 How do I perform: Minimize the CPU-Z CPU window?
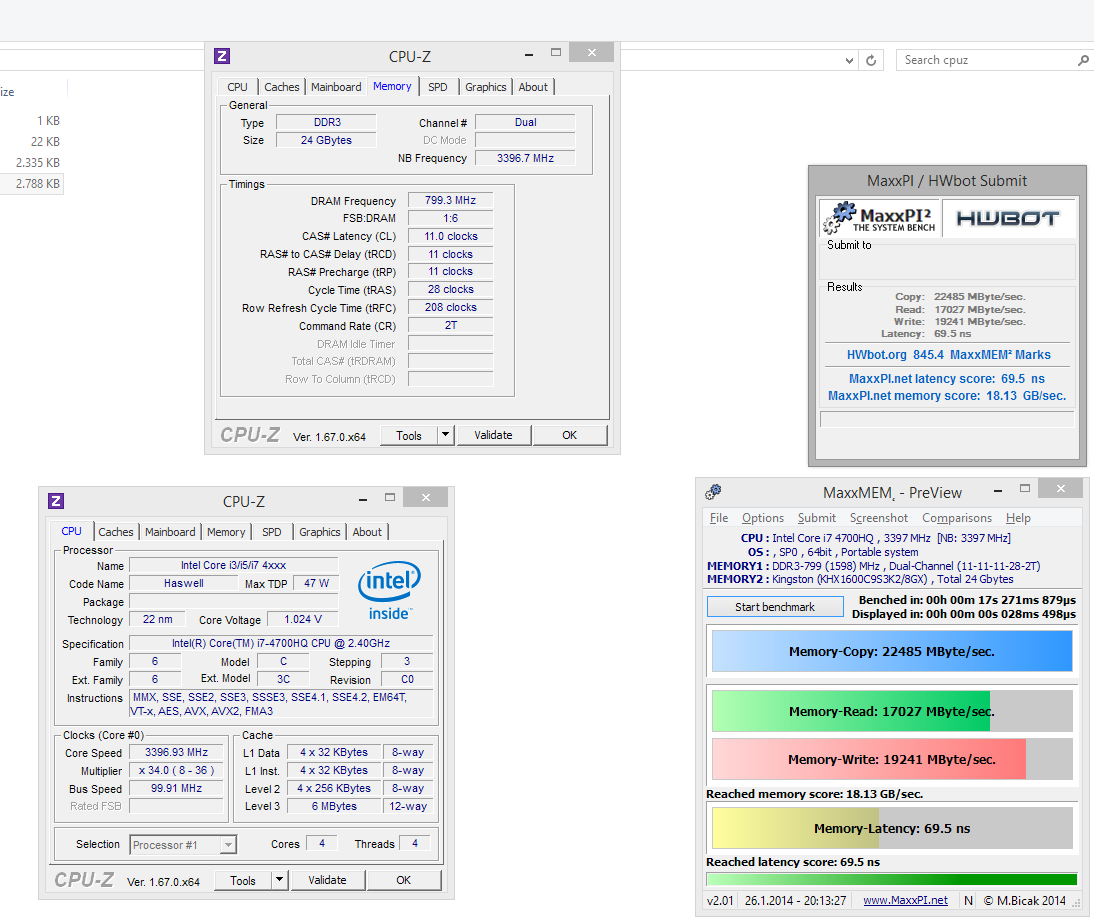click(363, 499)
